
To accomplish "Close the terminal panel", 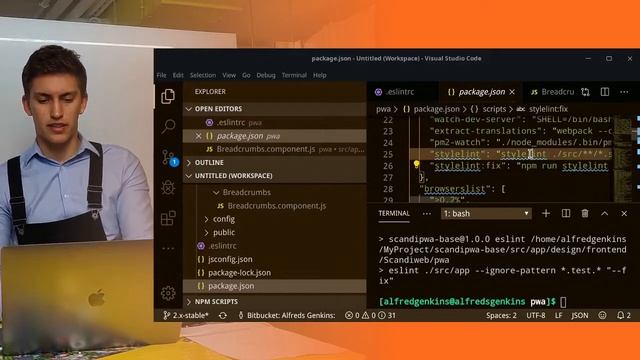I will 624,213.
